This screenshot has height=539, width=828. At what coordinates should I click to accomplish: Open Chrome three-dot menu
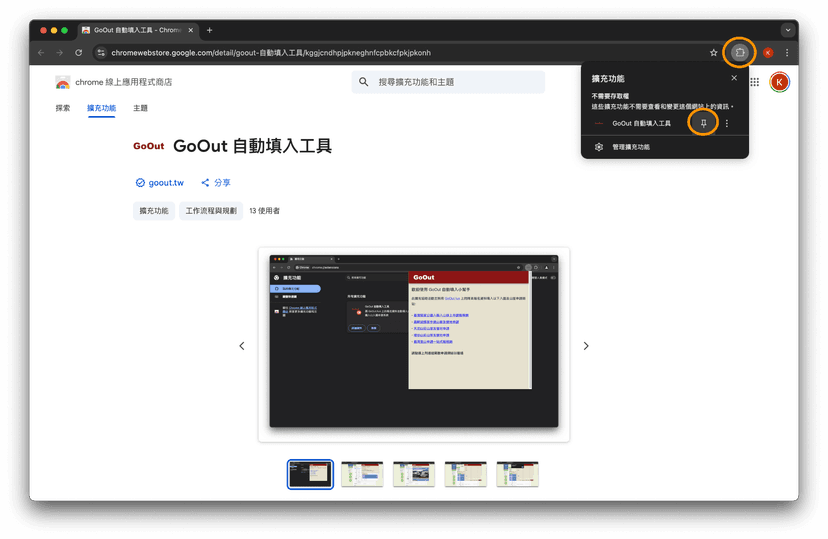coord(787,53)
